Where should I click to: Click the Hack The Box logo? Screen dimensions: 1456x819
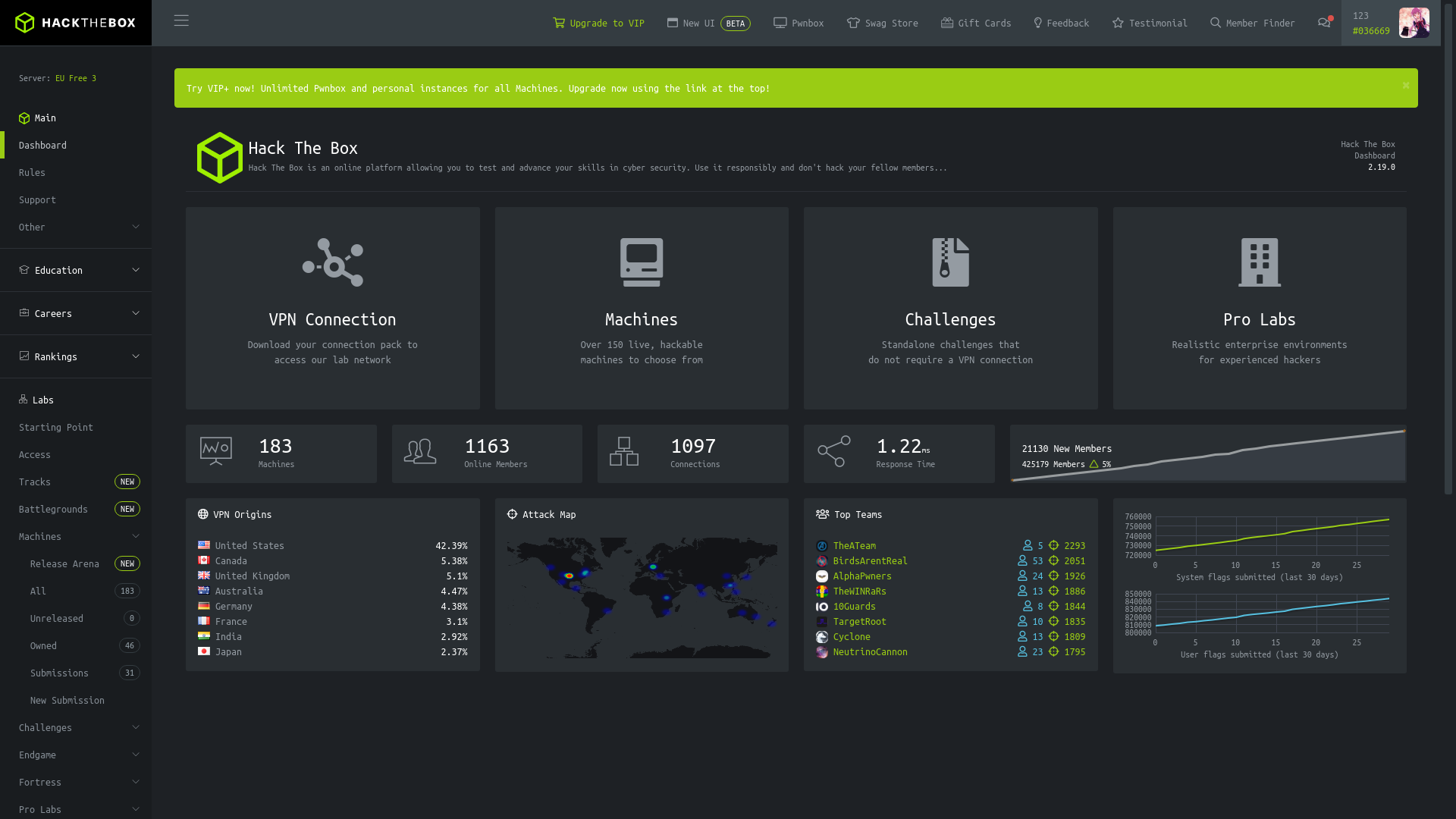pyautogui.click(x=75, y=23)
